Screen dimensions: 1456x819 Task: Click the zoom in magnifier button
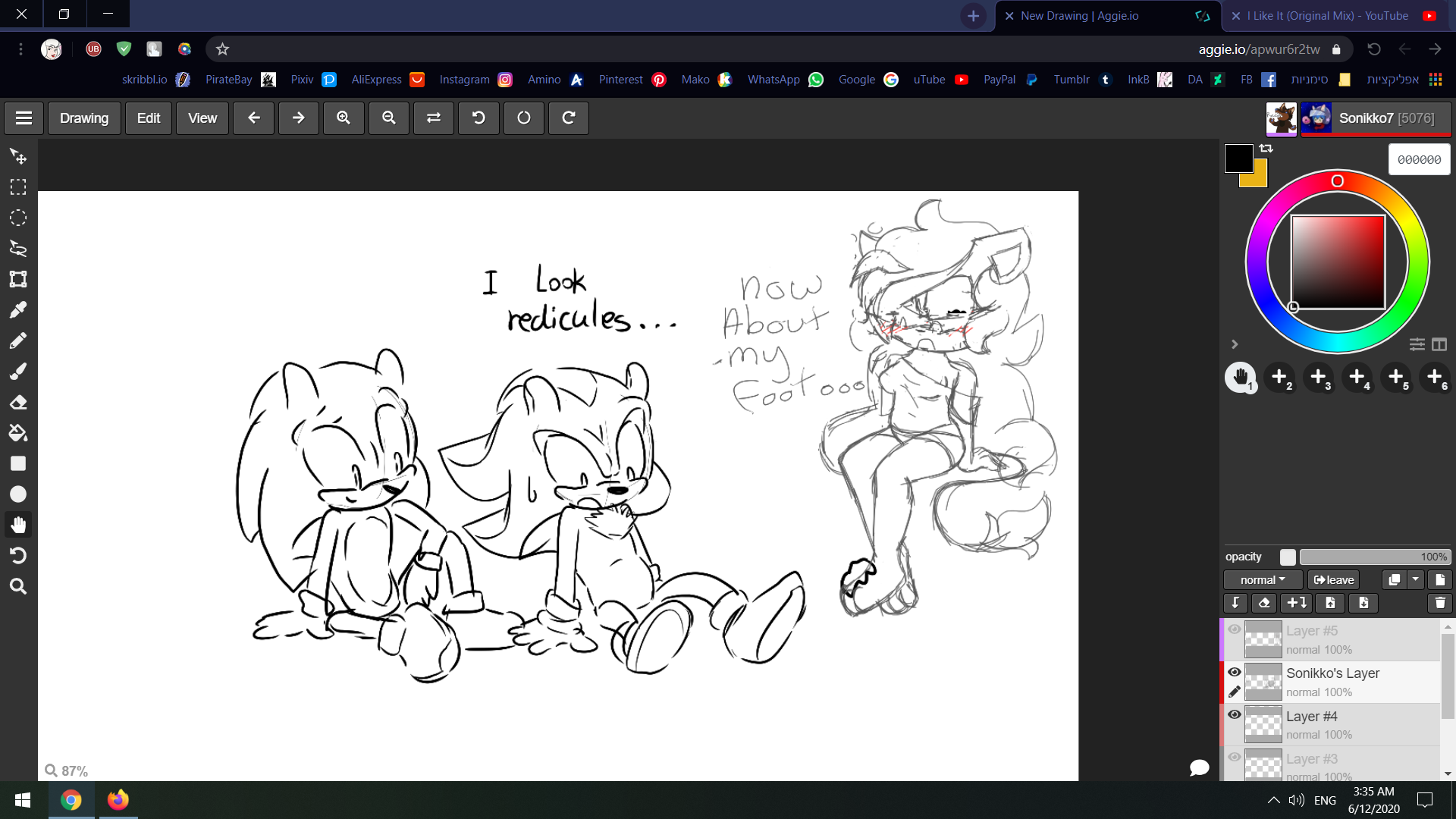tap(344, 118)
